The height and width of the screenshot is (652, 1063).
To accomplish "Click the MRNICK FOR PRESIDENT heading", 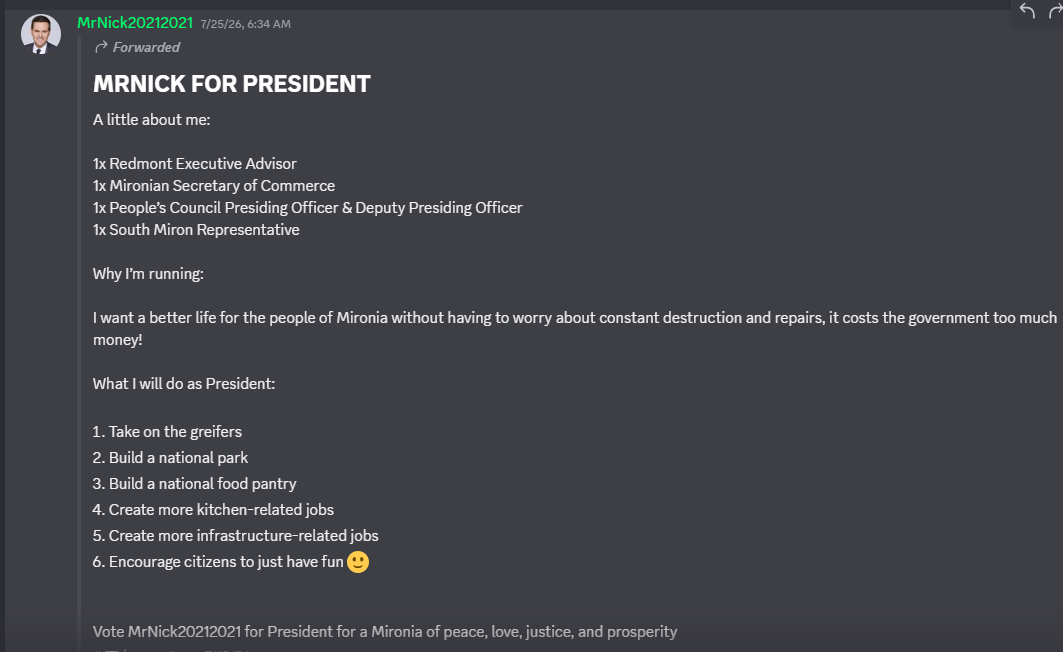I will pyautogui.click(x=232, y=84).
